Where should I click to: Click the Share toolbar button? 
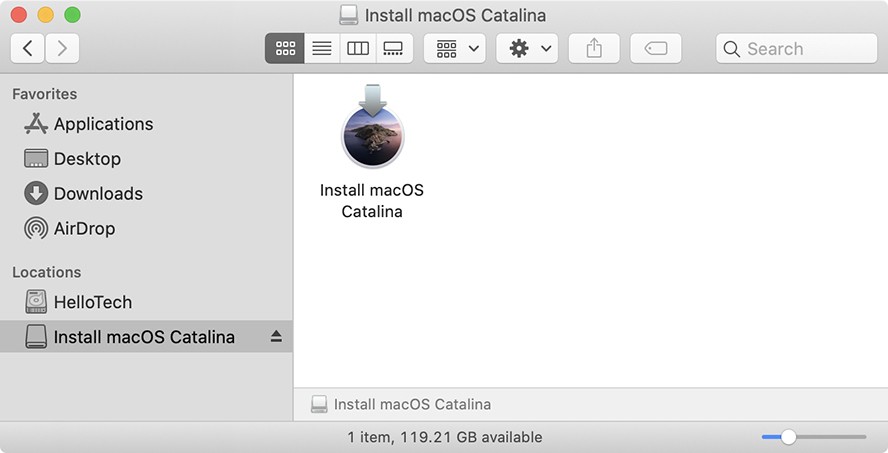pyautogui.click(x=594, y=48)
